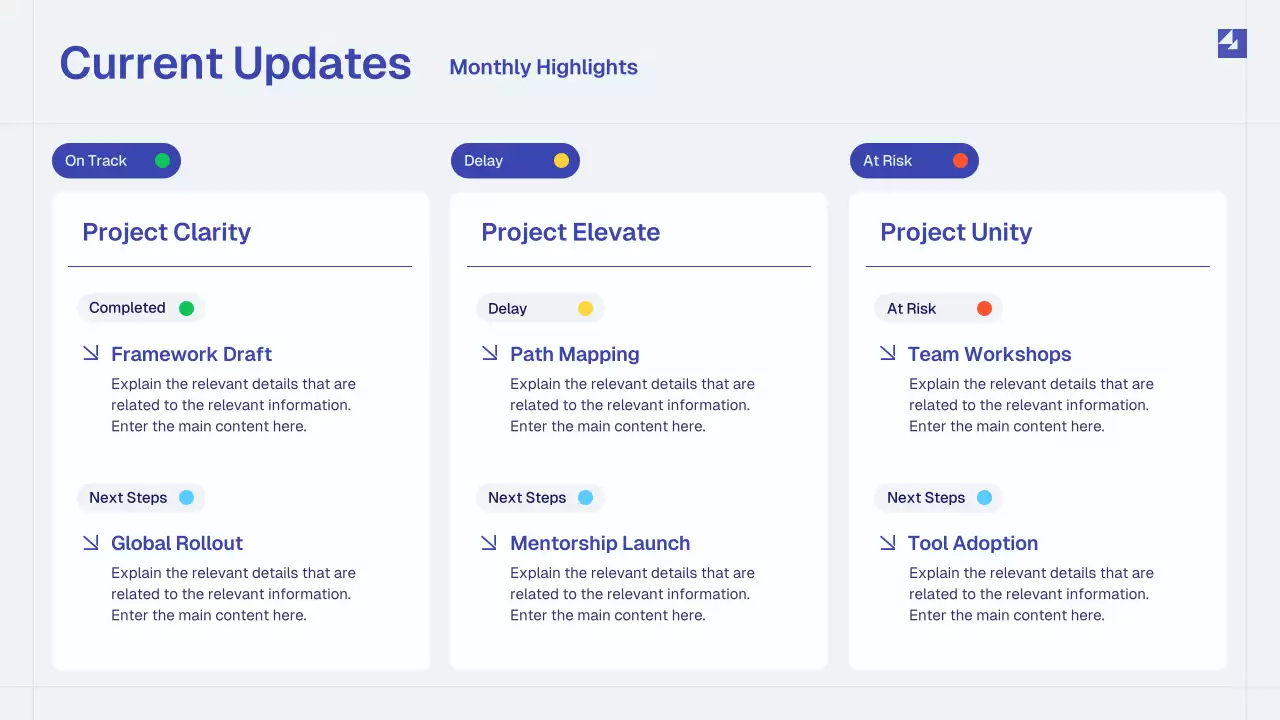Image resolution: width=1280 pixels, height=720 pixels.
Task: Select the company logo in the top corner
Action: point(1231,43)
